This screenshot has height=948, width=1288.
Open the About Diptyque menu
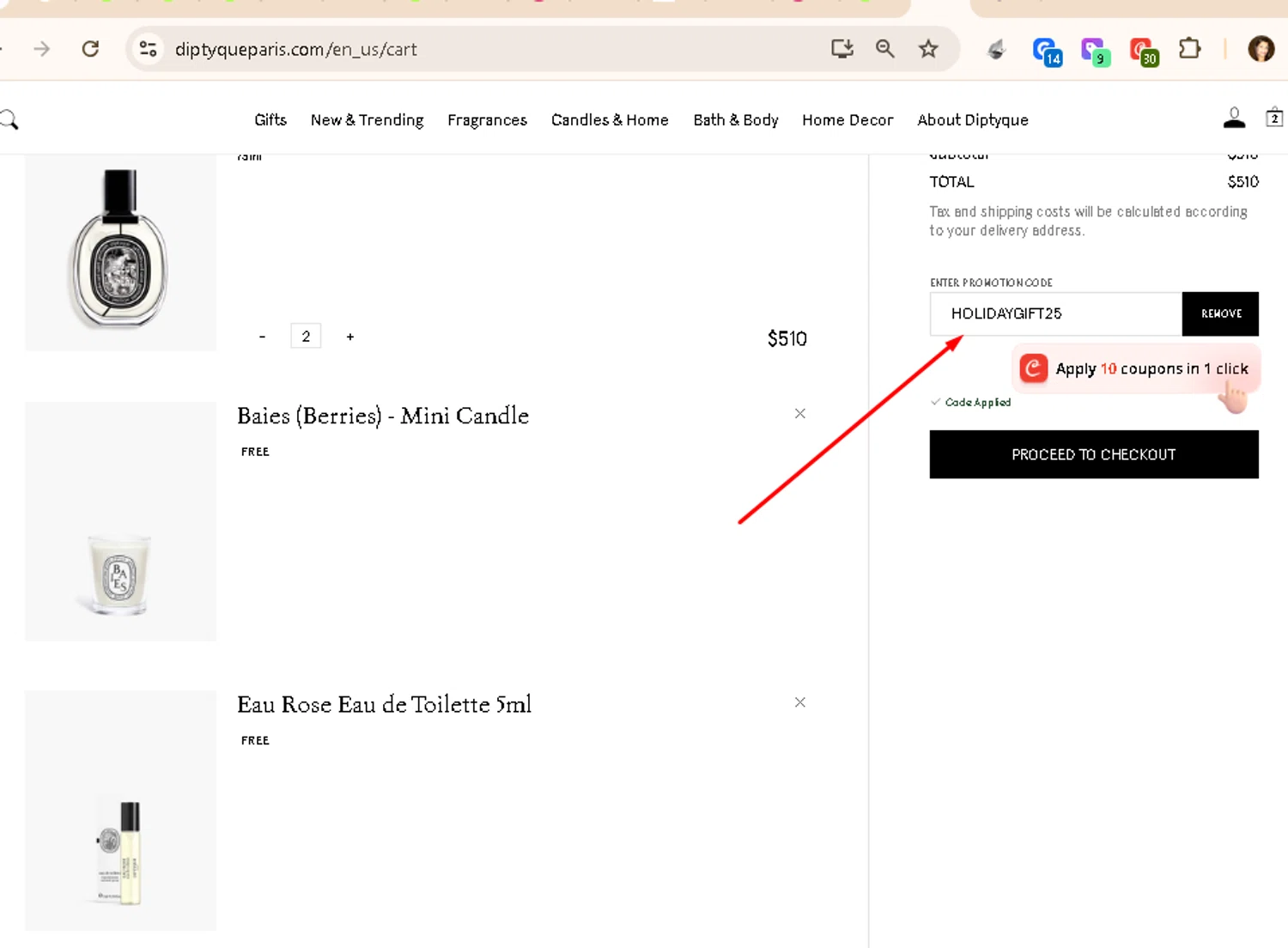click(973, 120)
